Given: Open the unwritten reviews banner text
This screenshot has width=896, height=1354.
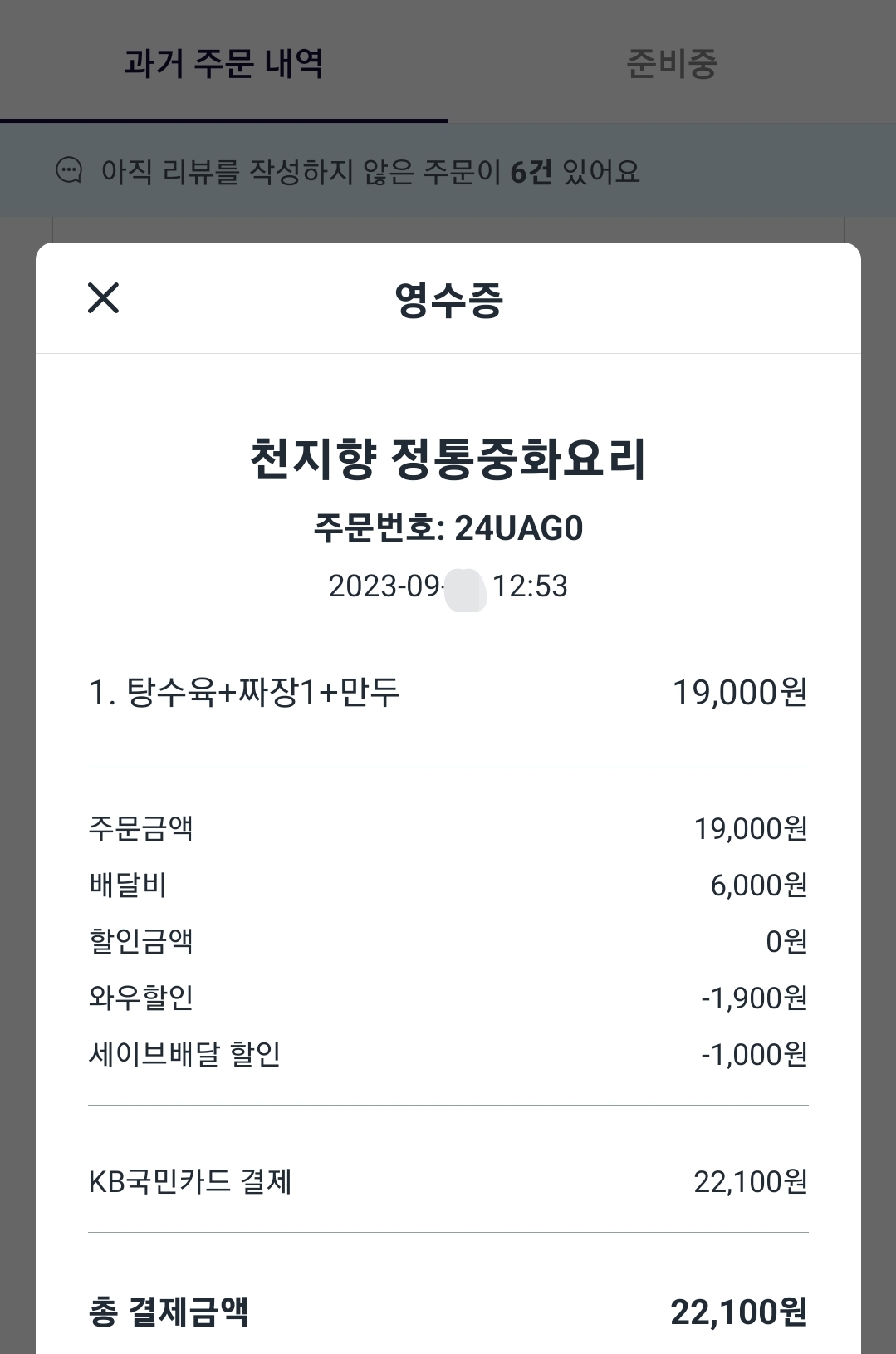Looking at the screenshot, I should point(370,172).
